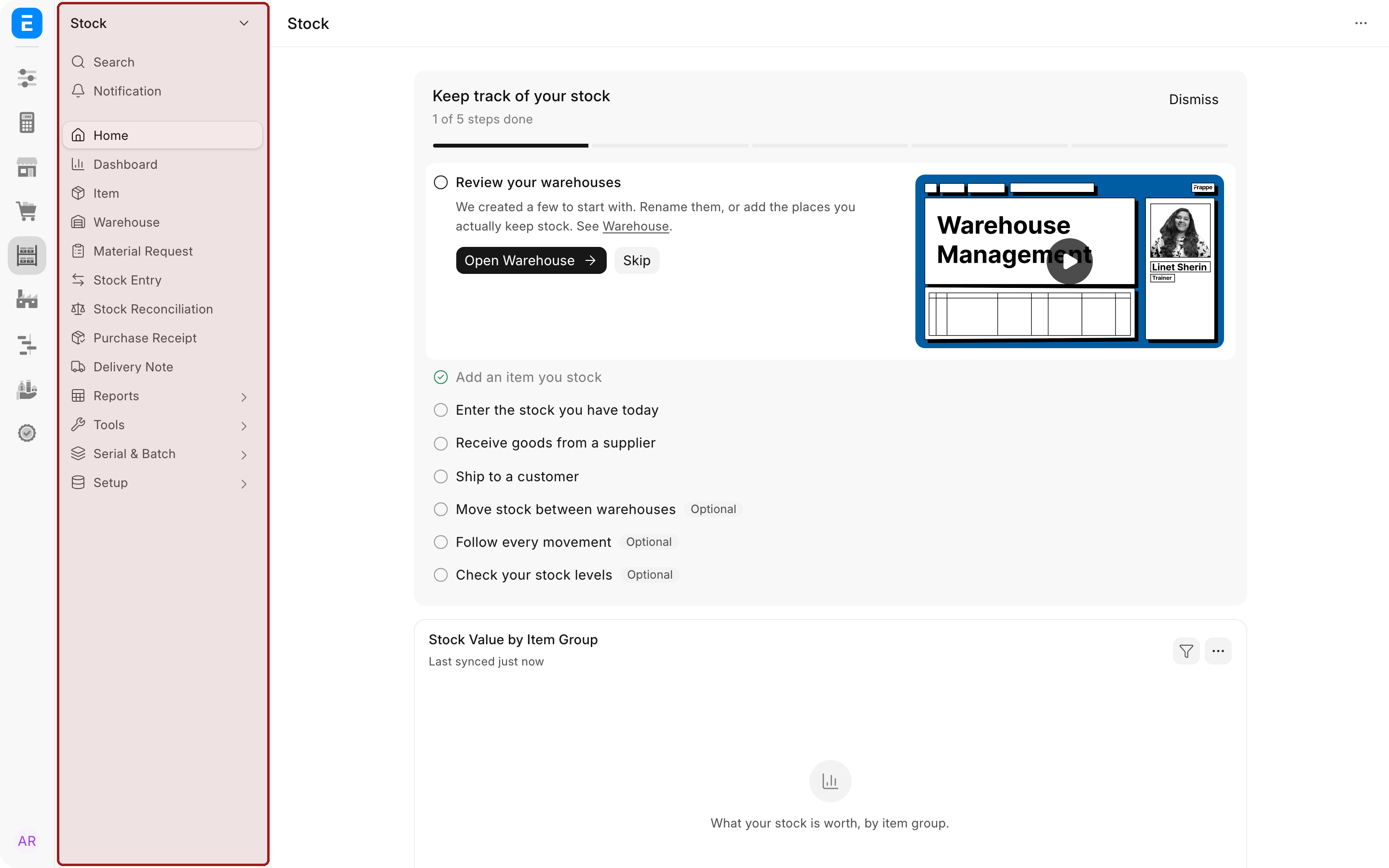1389x868 pixels.
Task: Click the filter icon on Stock Value chart
Action: (1186, 651)
